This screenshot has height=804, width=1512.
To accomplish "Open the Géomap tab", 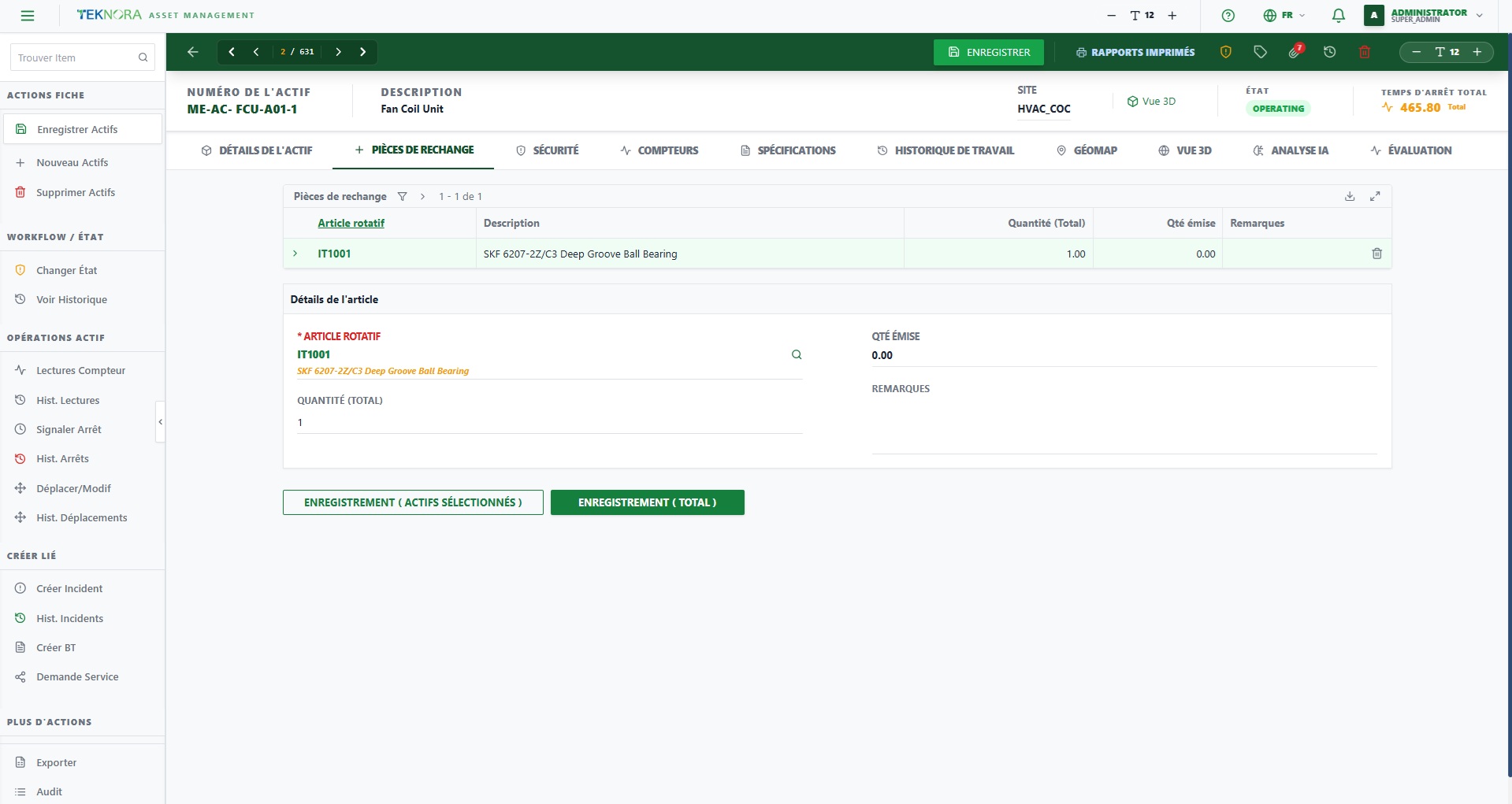I will pyautogui.click(x=1087, y=150).
